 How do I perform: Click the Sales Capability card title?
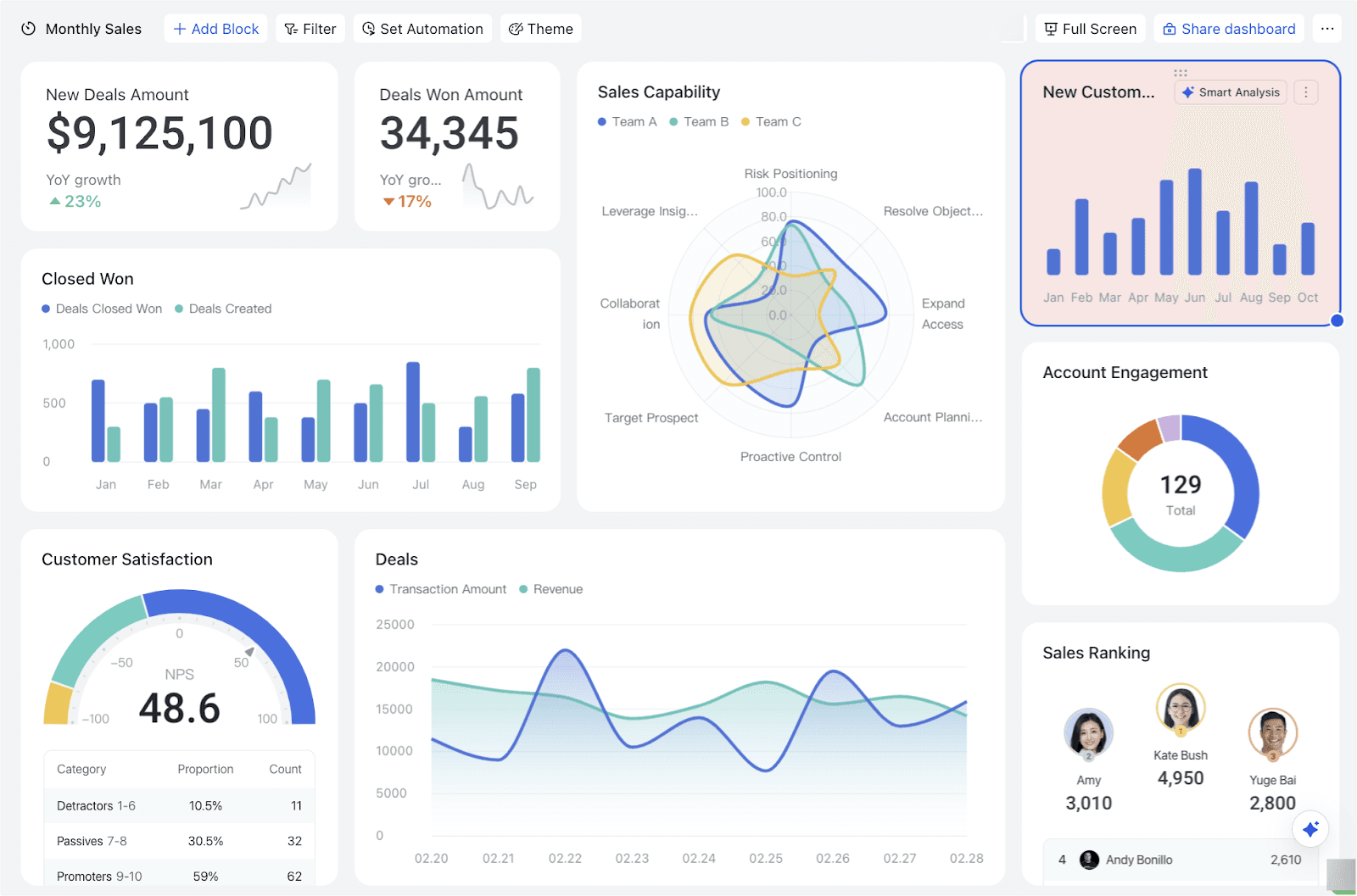tap(659, 92)
